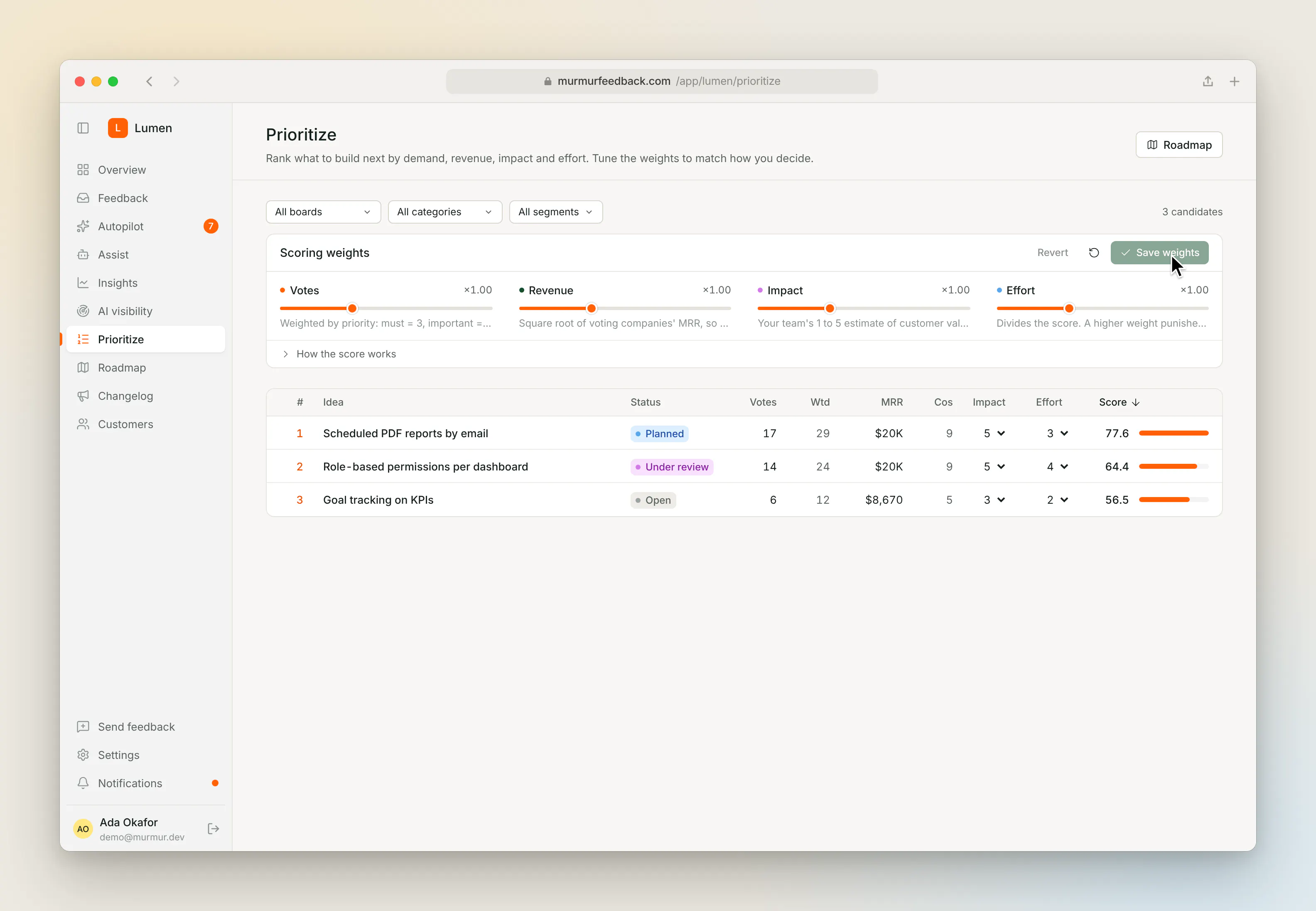Click the reset weights circular arrow icon
1316x911 pixels.
[1093, 253]
